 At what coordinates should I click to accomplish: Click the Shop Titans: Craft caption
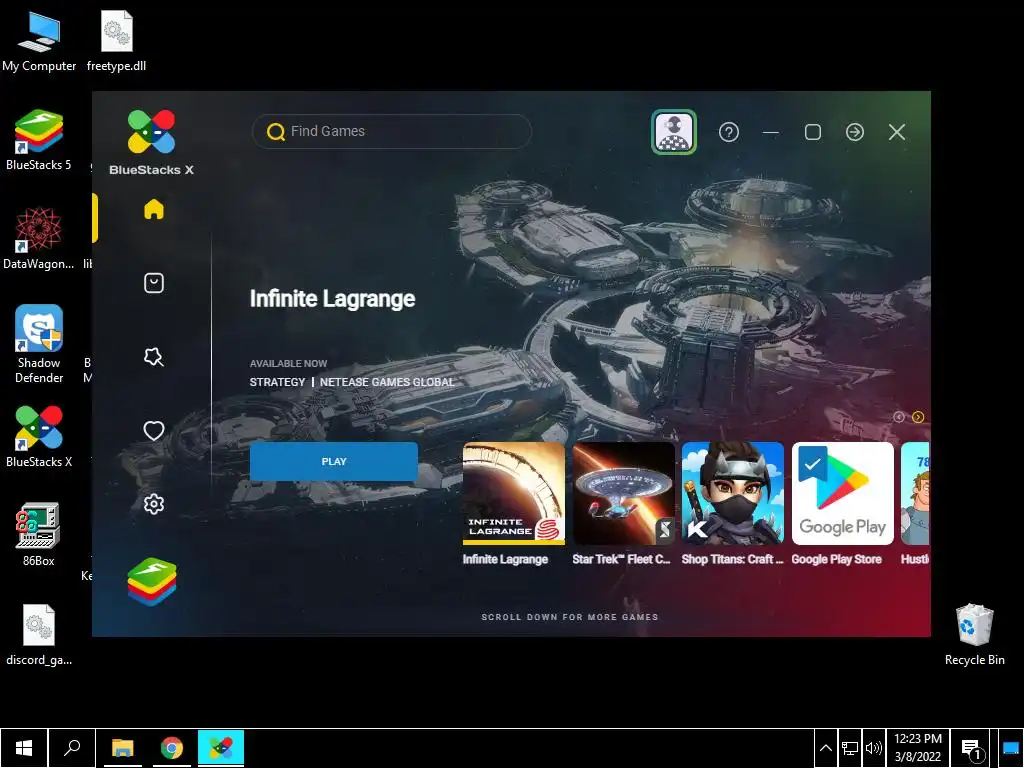tap(732, 559)
